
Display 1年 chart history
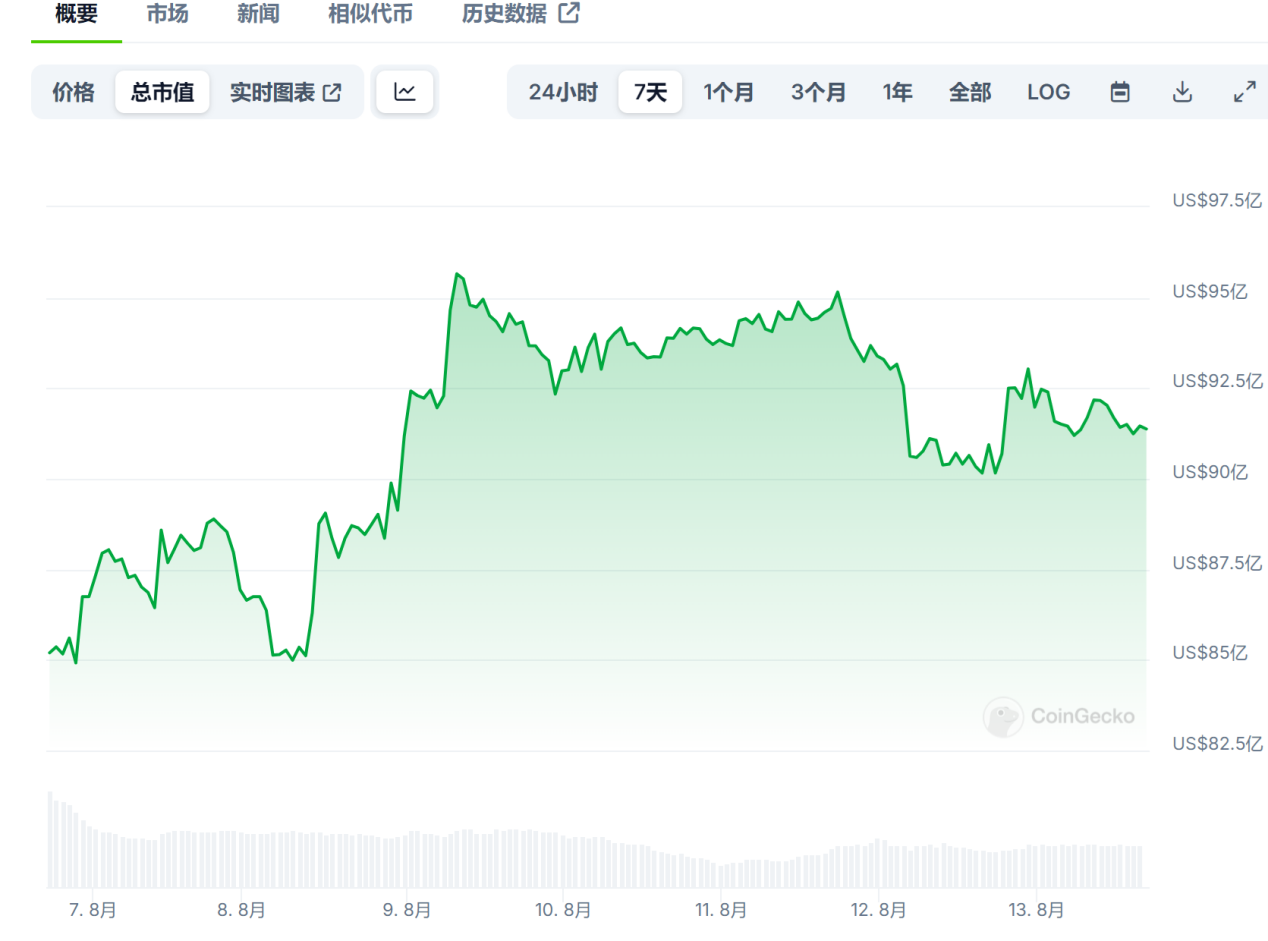pos(897,92)
